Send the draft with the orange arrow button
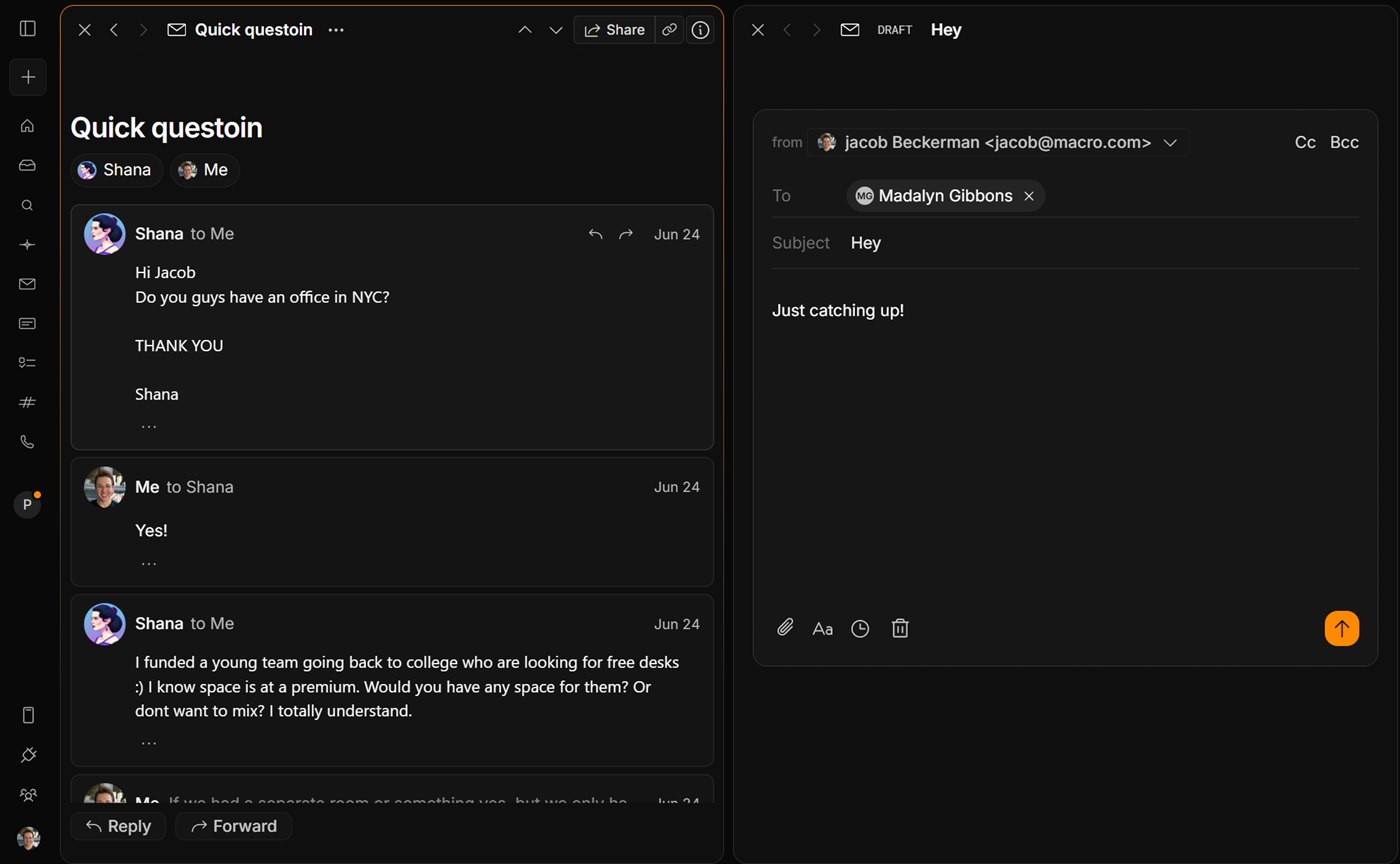Screen dimensions: 1400x864 point(1342,628)
